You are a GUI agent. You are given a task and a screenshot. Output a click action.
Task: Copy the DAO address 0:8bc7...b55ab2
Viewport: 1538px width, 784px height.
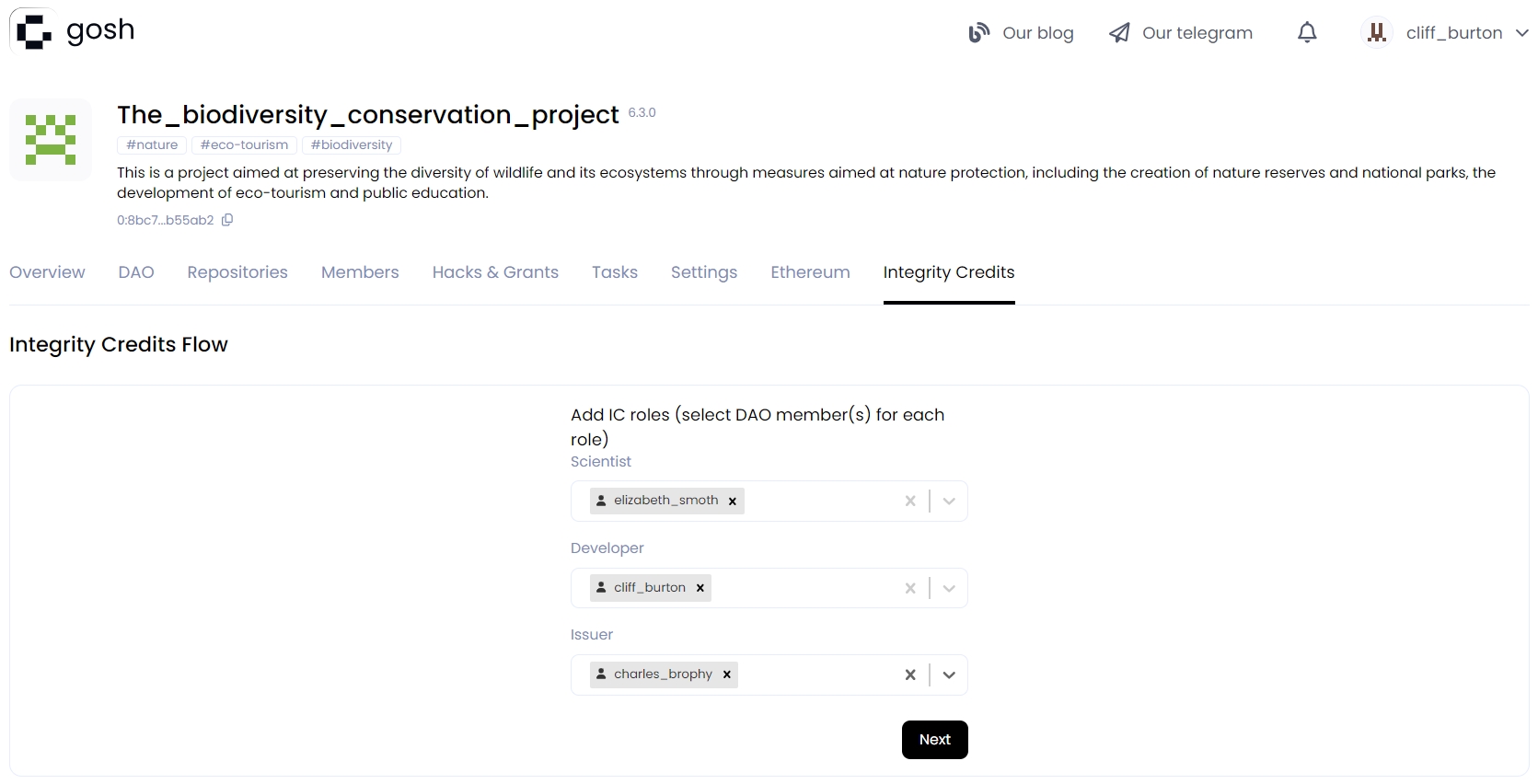coord(227,220)
